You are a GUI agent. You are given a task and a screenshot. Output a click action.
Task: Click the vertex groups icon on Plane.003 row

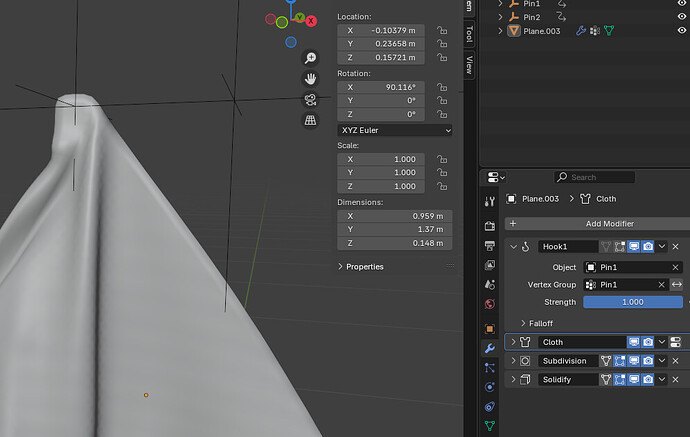[x=595, y=30]
